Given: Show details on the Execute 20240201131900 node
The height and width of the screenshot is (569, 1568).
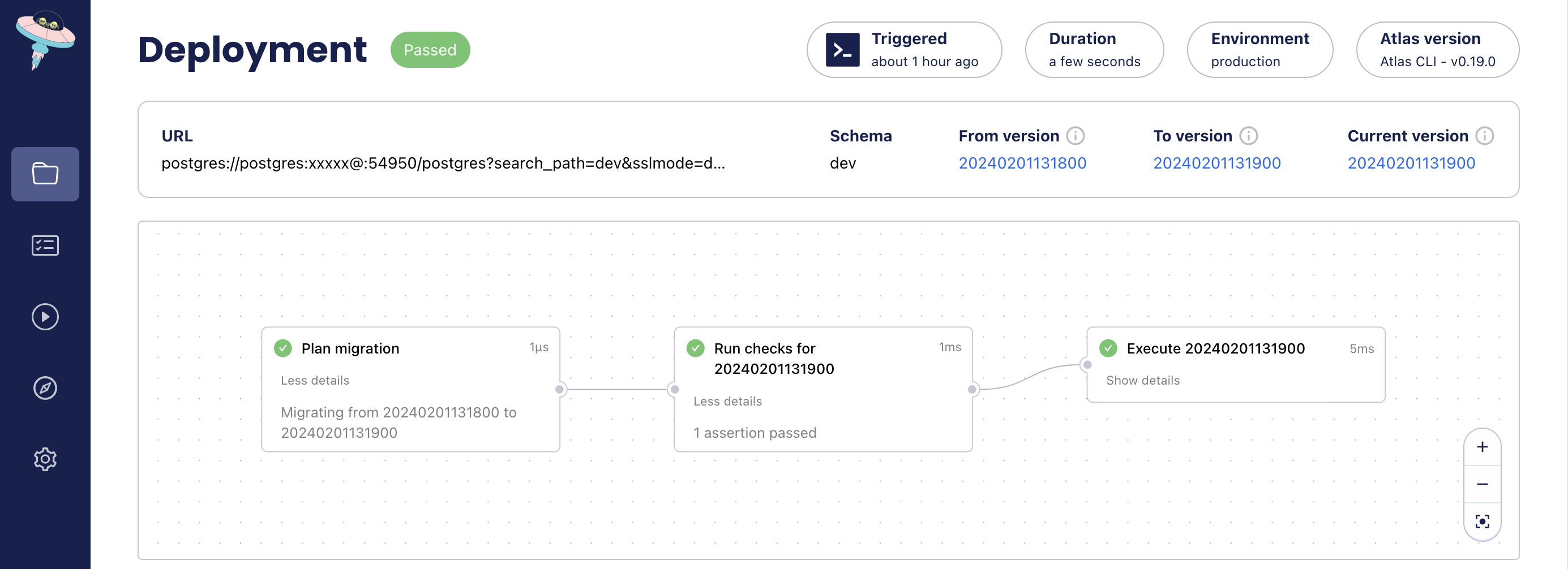Looking at the screenshot, I should point(1143,380).
